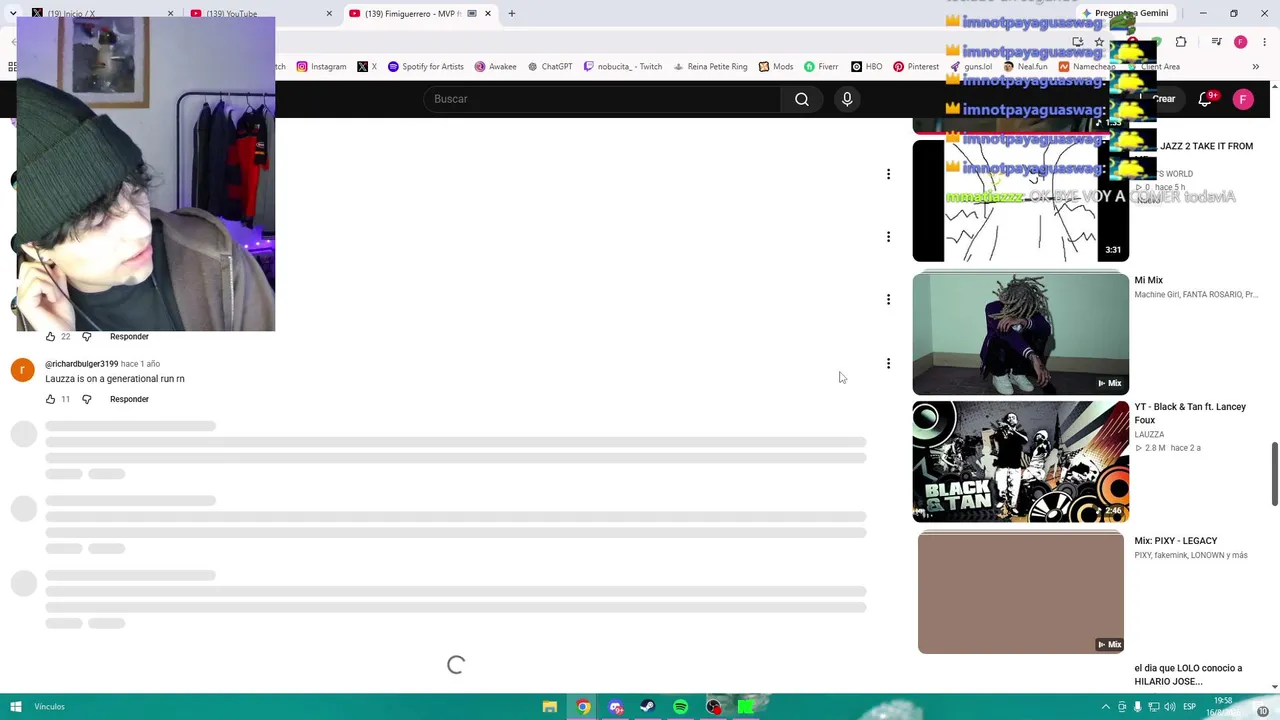Open Chrome profile avatar in toolbar
Screen dimensions: 1280x720
[1241, 42]
